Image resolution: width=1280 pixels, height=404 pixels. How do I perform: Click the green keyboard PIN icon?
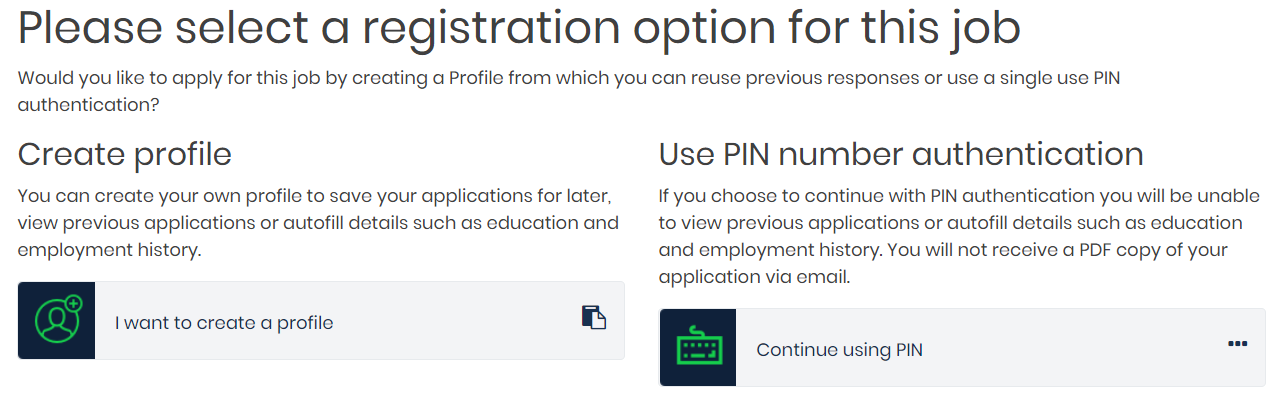click(698, 347)
